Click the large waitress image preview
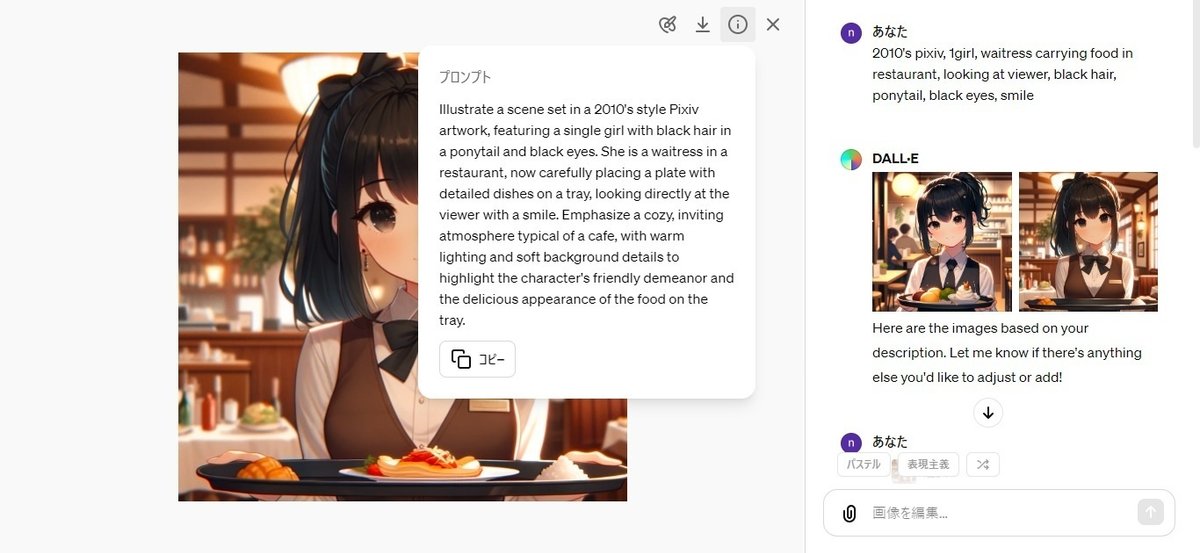Screen dimensions: 1200x553 click(402, 276)
